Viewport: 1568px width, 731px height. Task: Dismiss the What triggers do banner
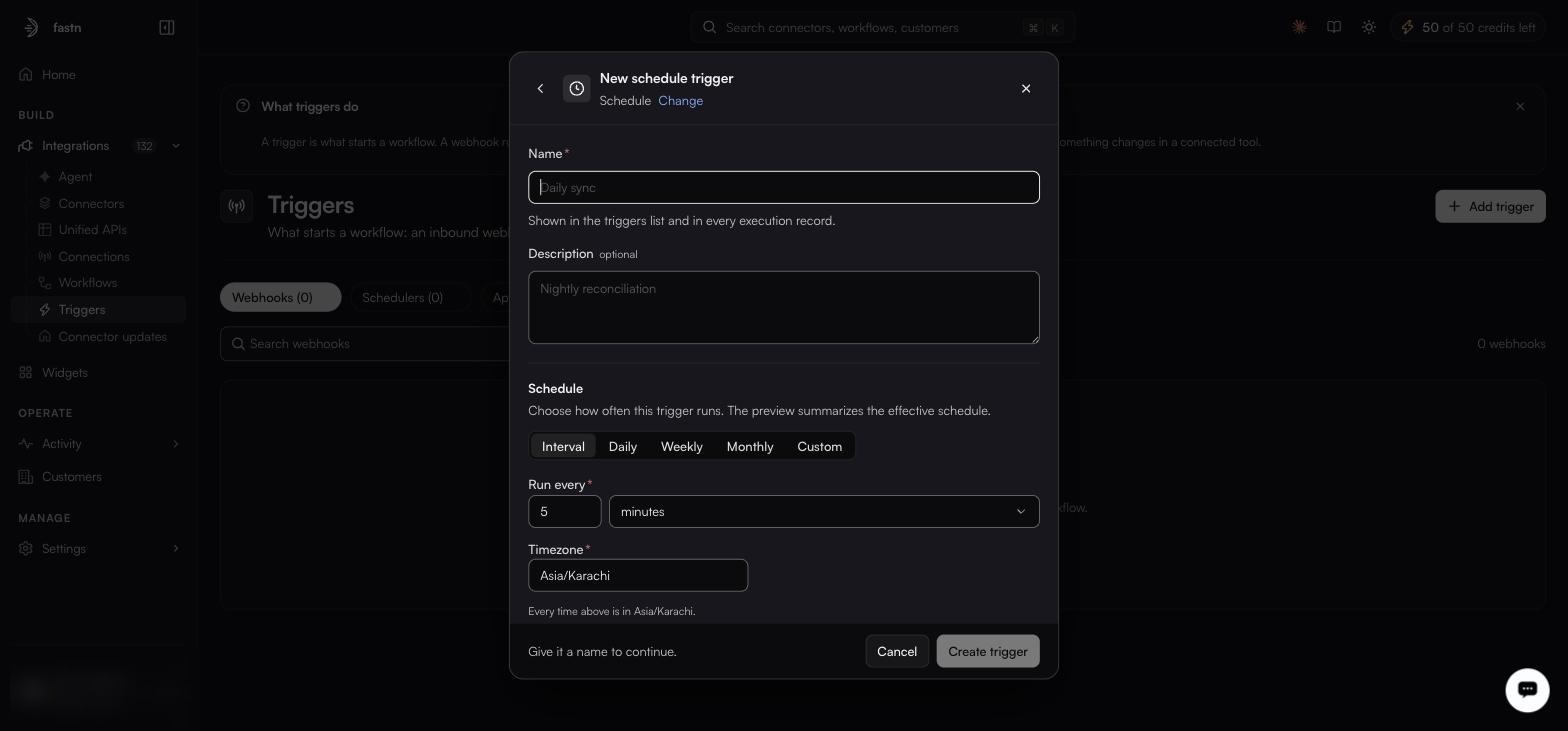coord(1520,107)
